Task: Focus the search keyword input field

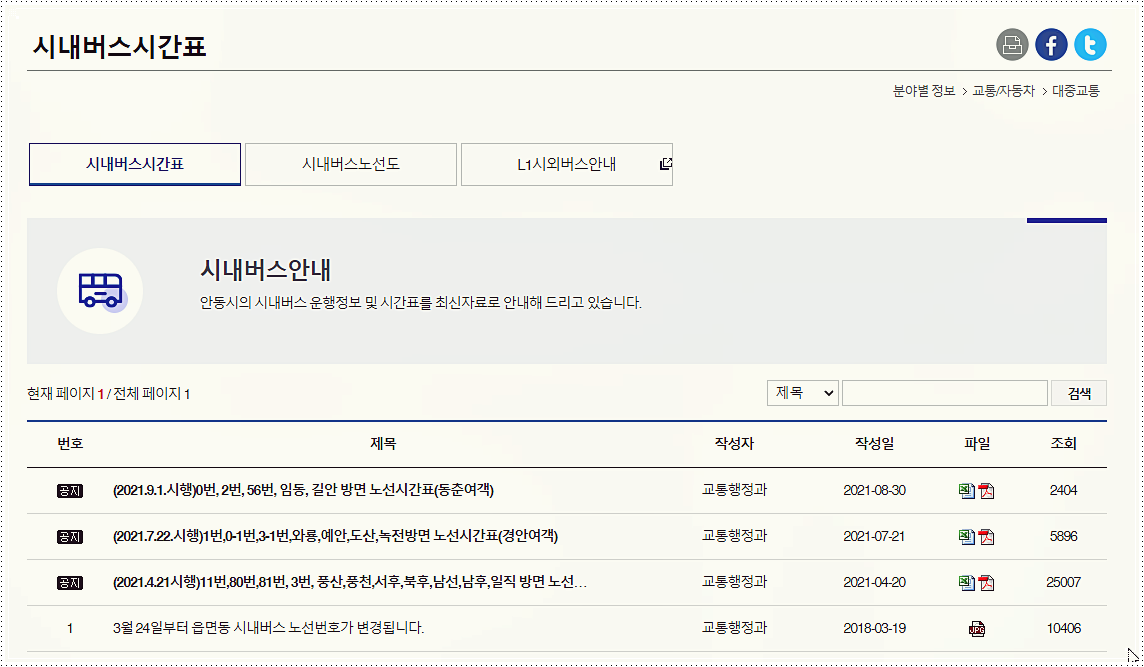Action: (x=945, y=393)
